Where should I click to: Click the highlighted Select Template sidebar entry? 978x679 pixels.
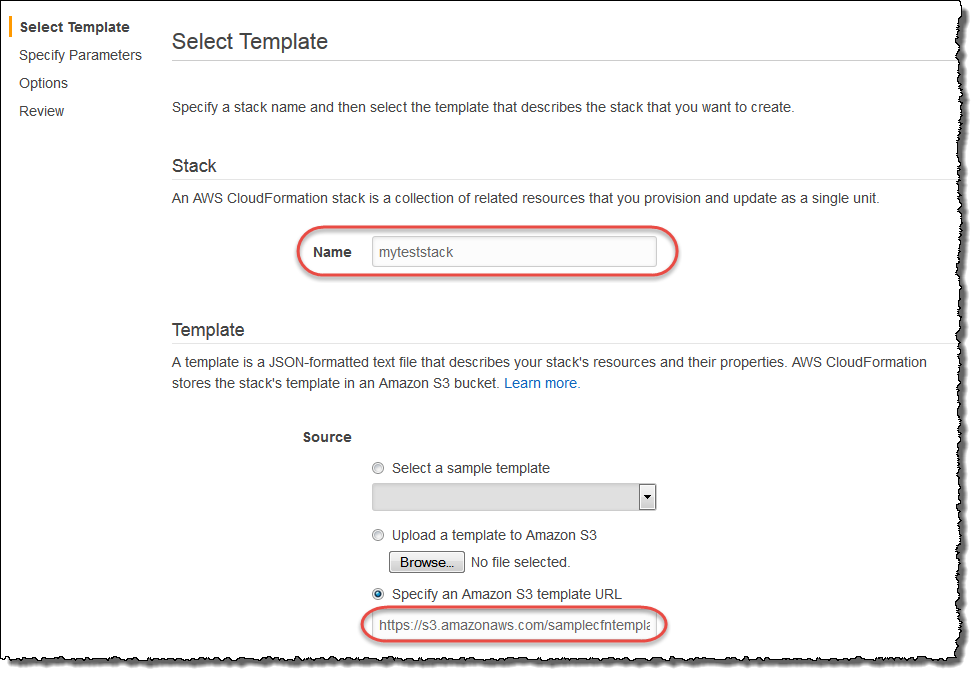point(73,27)
